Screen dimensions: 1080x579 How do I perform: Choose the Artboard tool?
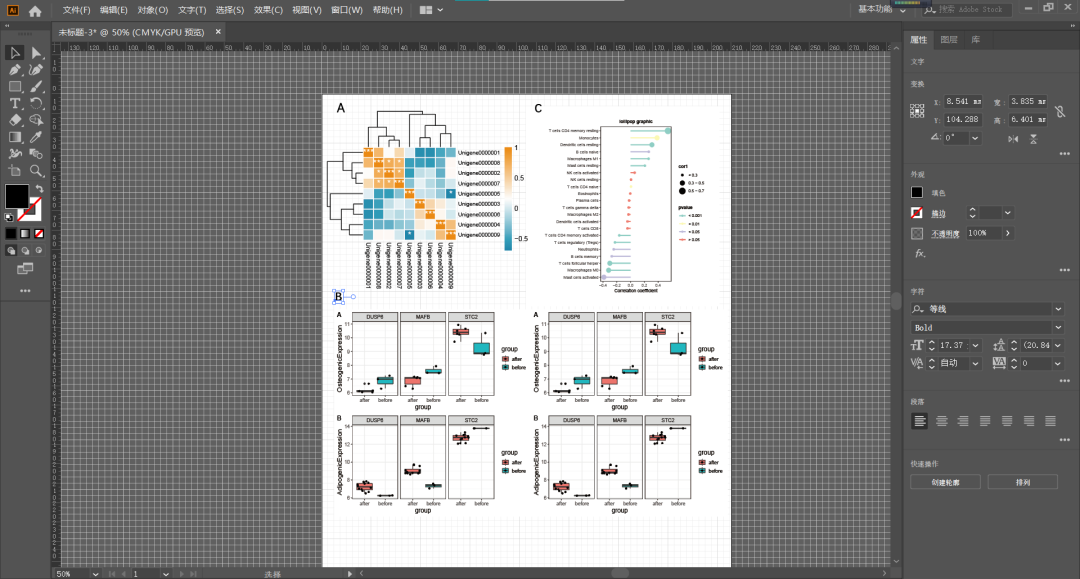point(14,170)
